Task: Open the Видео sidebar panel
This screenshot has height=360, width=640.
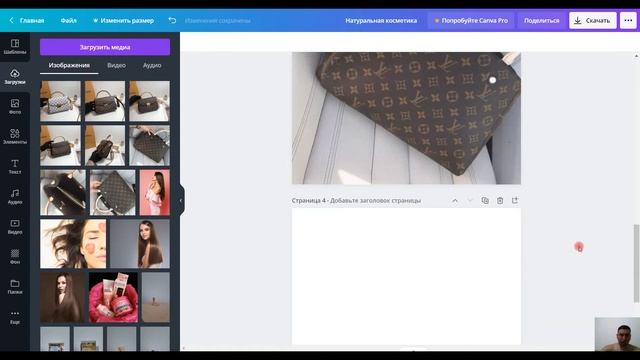Action: point(15,227)
